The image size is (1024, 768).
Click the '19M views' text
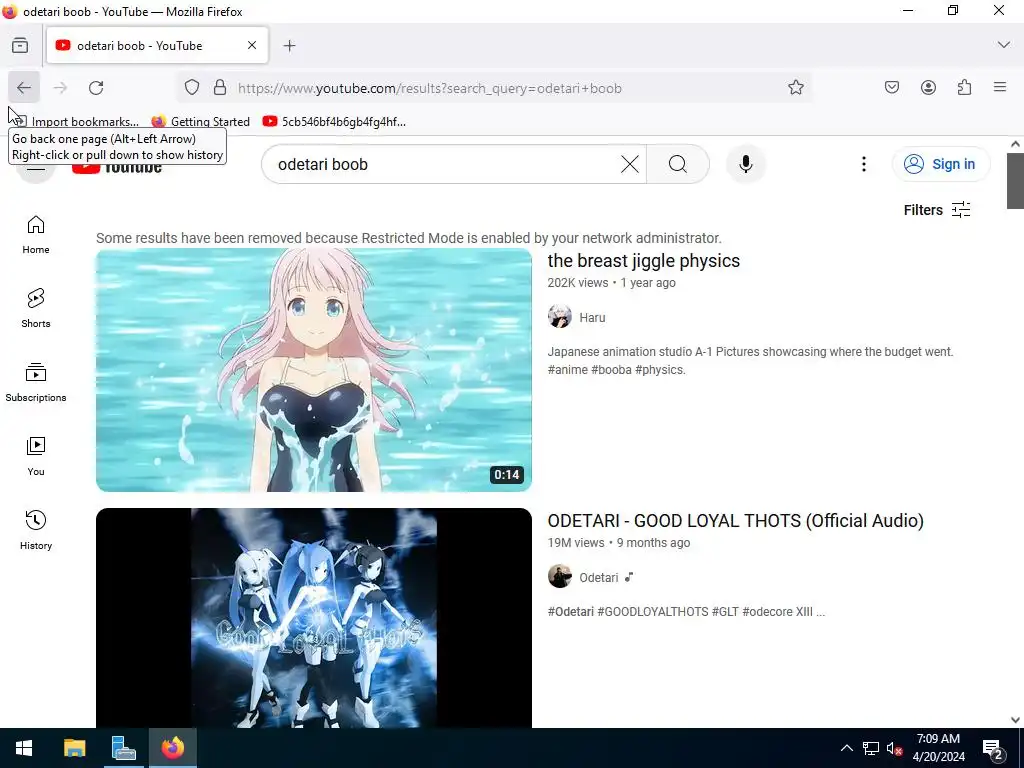[576, 543]
